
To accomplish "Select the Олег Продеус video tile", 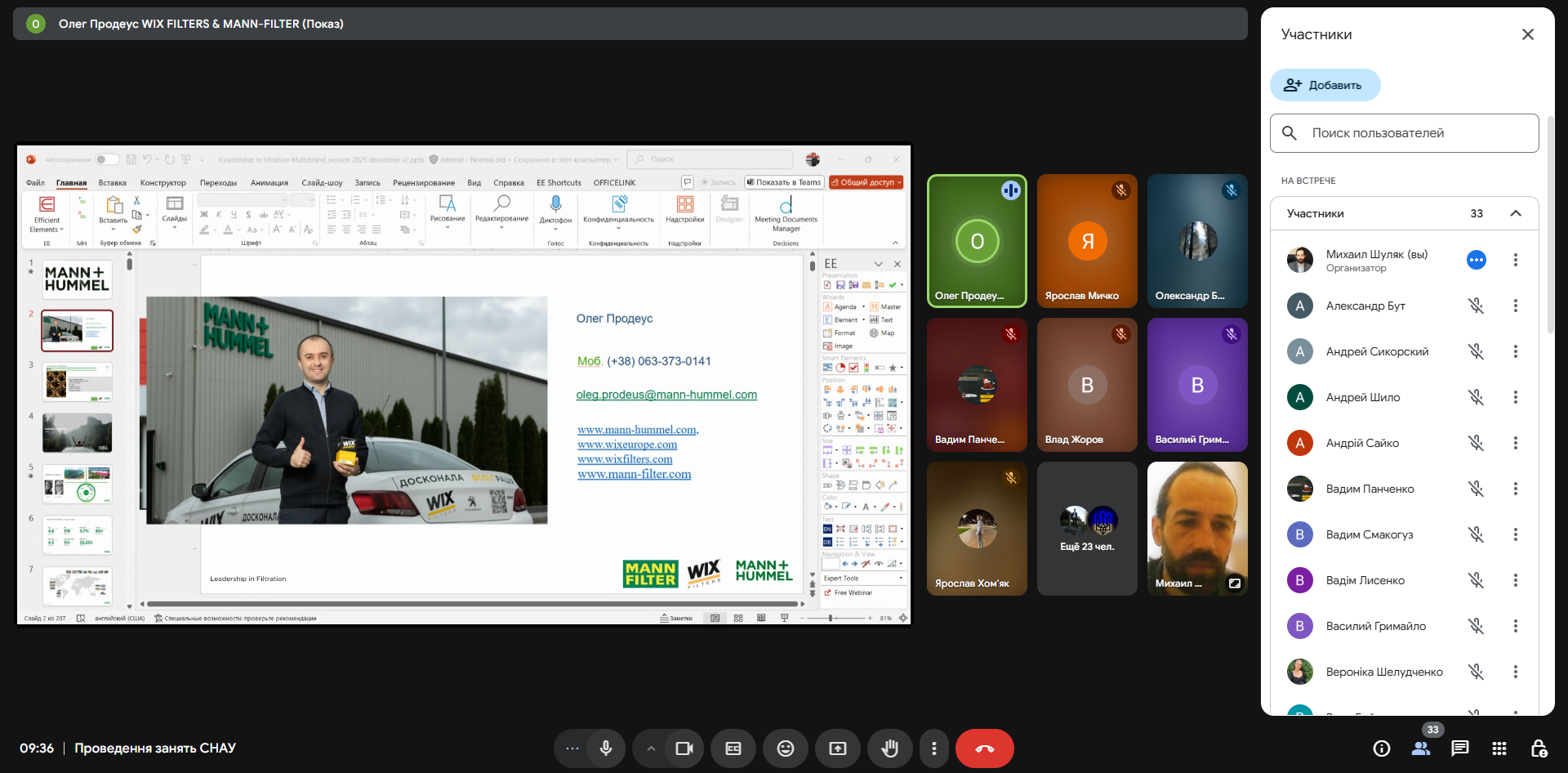I will coord(977,241).
